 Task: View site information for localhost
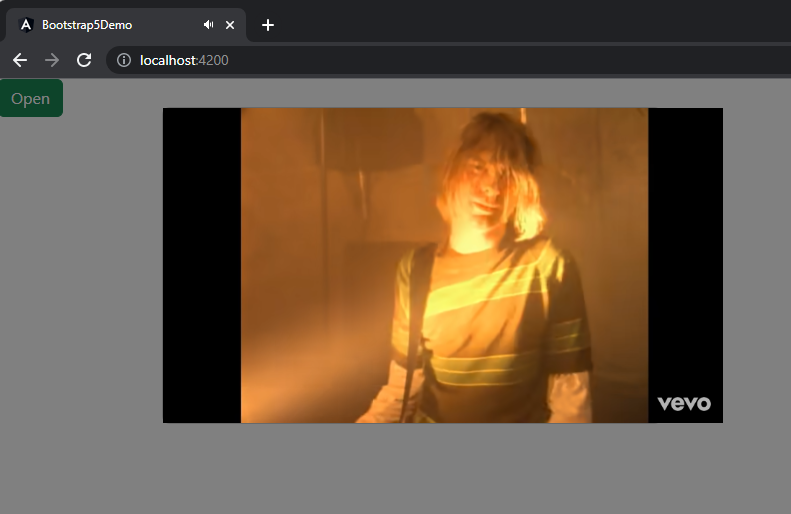point(124,60)
